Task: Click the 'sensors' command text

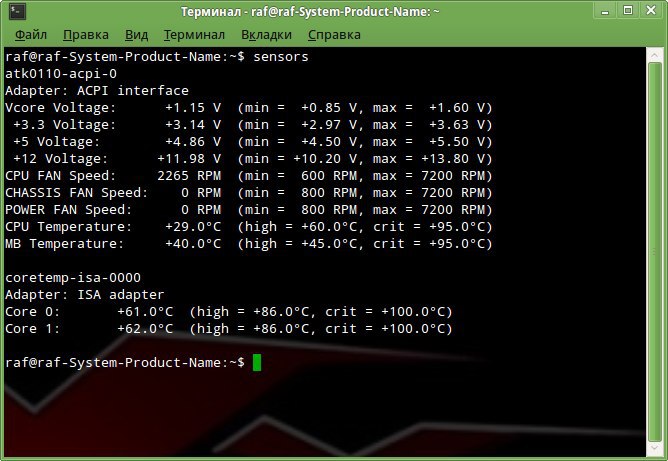Action: click(x=281, y=57)
